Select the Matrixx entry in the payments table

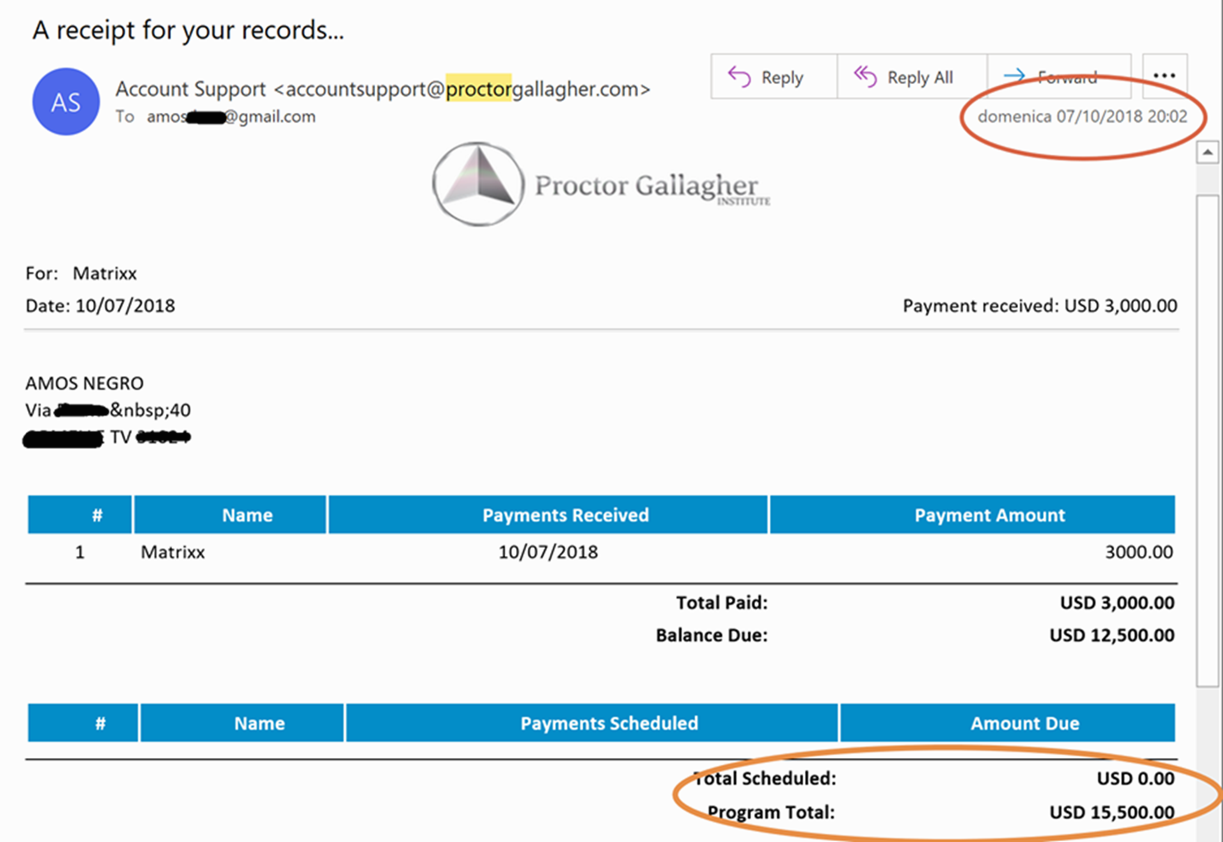pyautogui.click(x=172, y=551)
